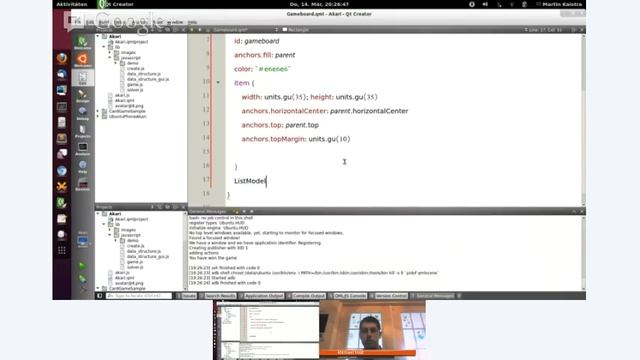Collapse the lib folder in upper tree
This screenshot has width=640, height=360.
tap(104, 47)
